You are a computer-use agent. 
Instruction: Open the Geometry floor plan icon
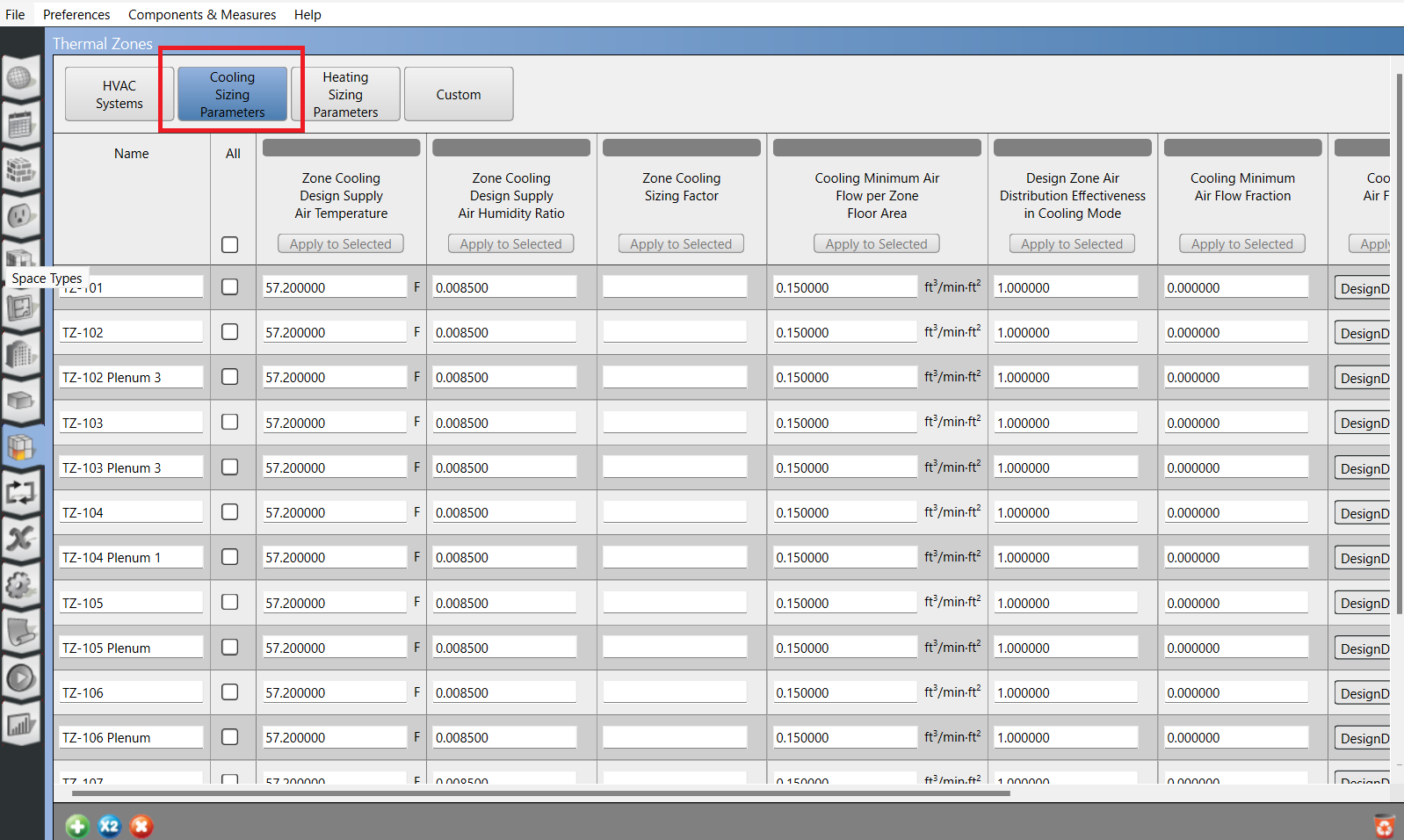(x=21, y=308)
